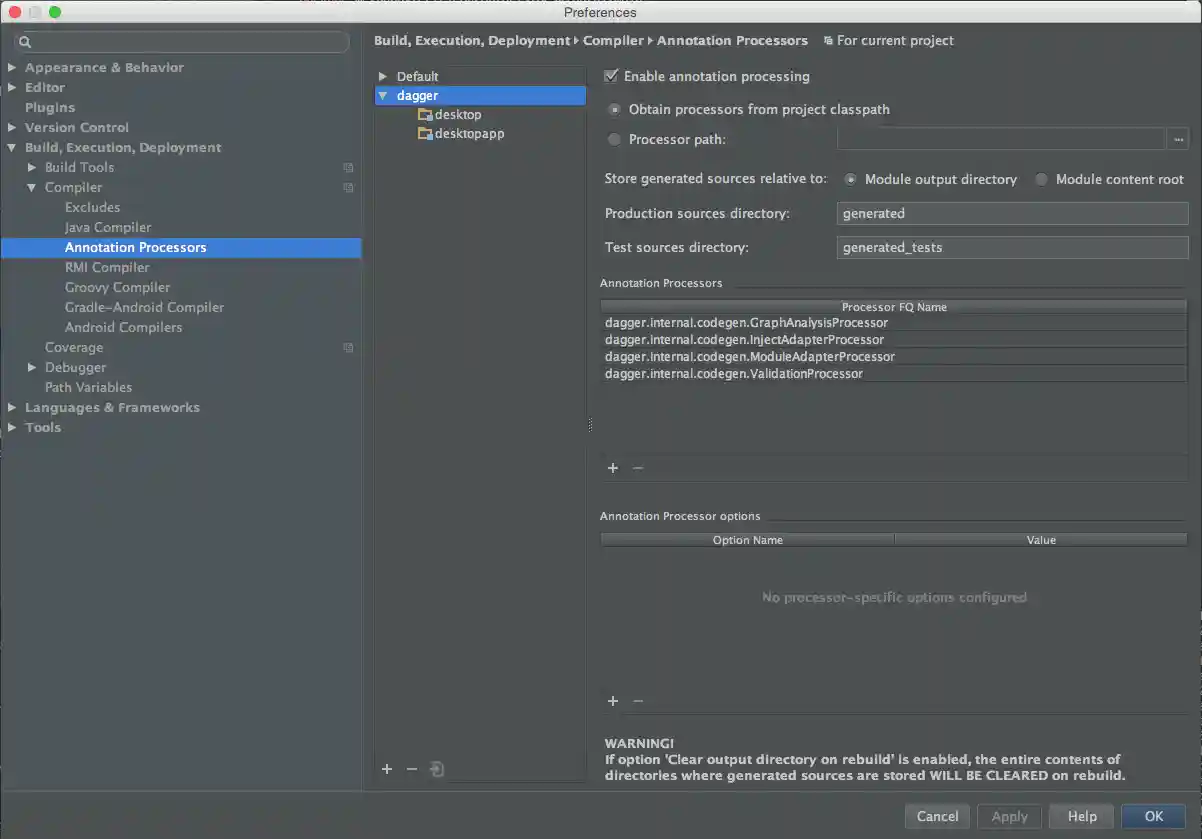
Task: Open the processor path file browser
Action: click(x=1178, y=139)
